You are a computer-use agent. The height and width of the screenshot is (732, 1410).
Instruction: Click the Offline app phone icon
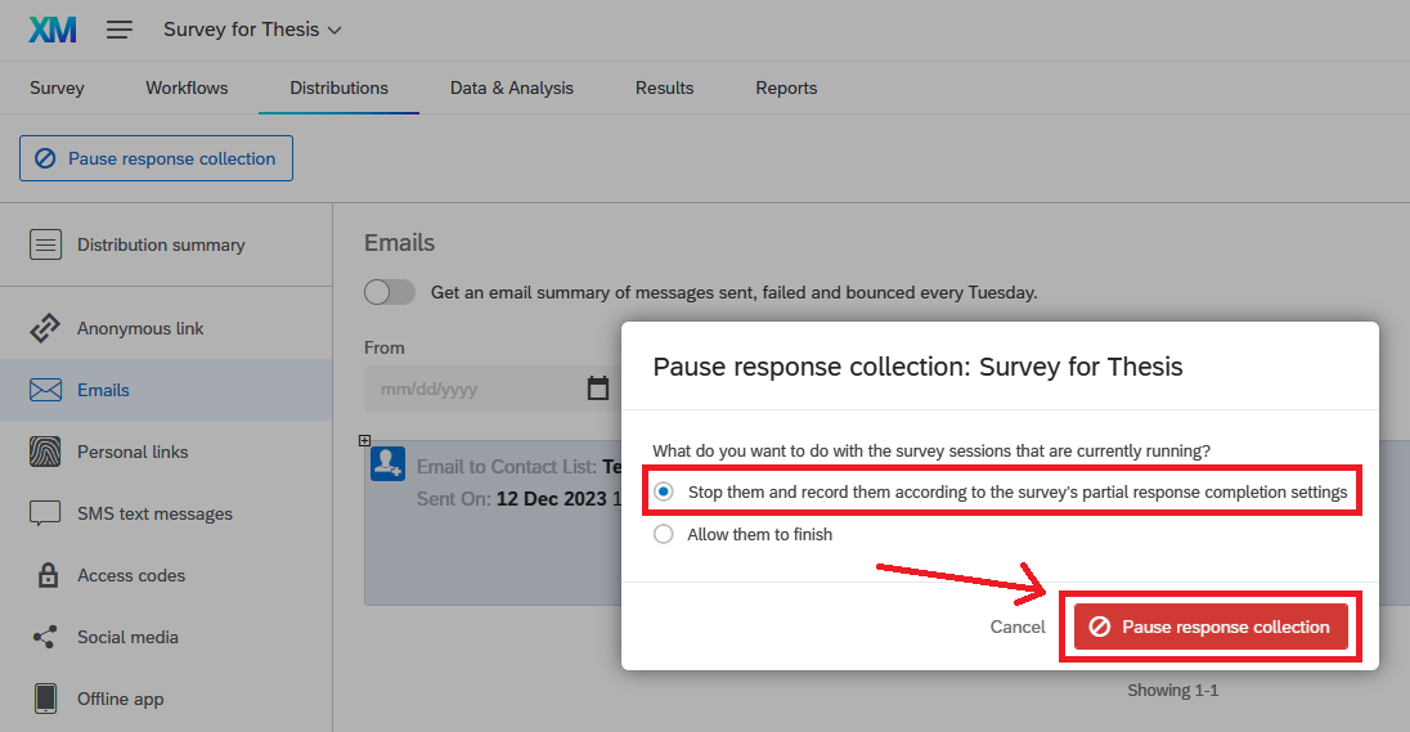[45, 699]
